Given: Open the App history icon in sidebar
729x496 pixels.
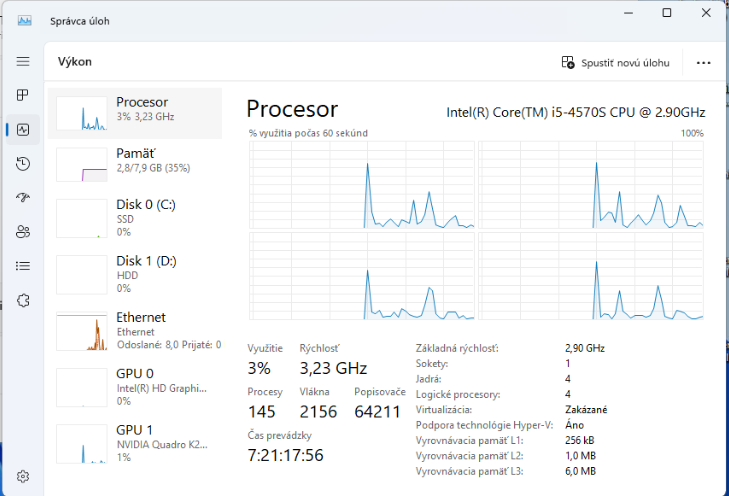Looking at the screenshot, I should [x=23, y=164].
